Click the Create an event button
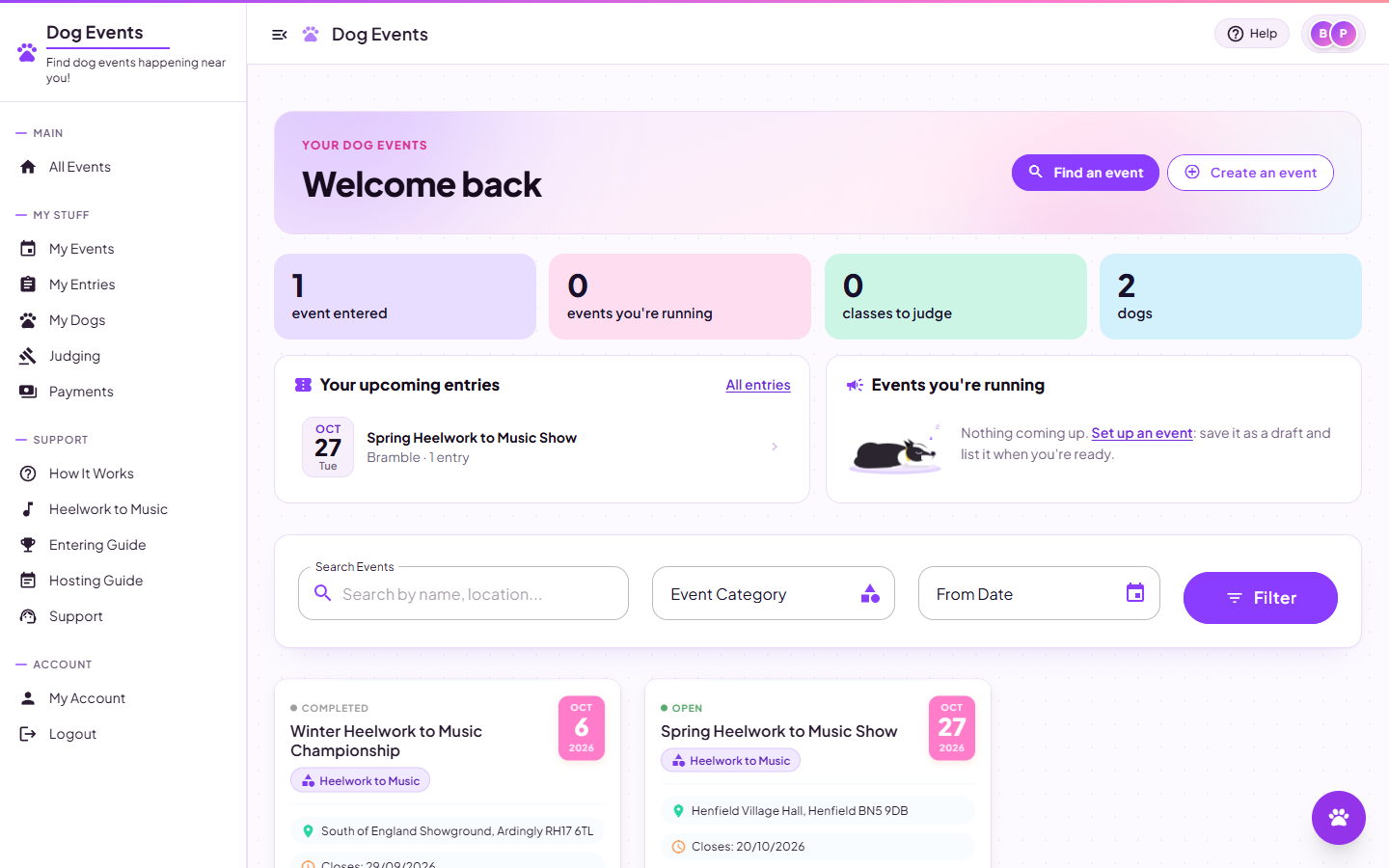This screenshot has height=868, width=1389. point(1250,173)
